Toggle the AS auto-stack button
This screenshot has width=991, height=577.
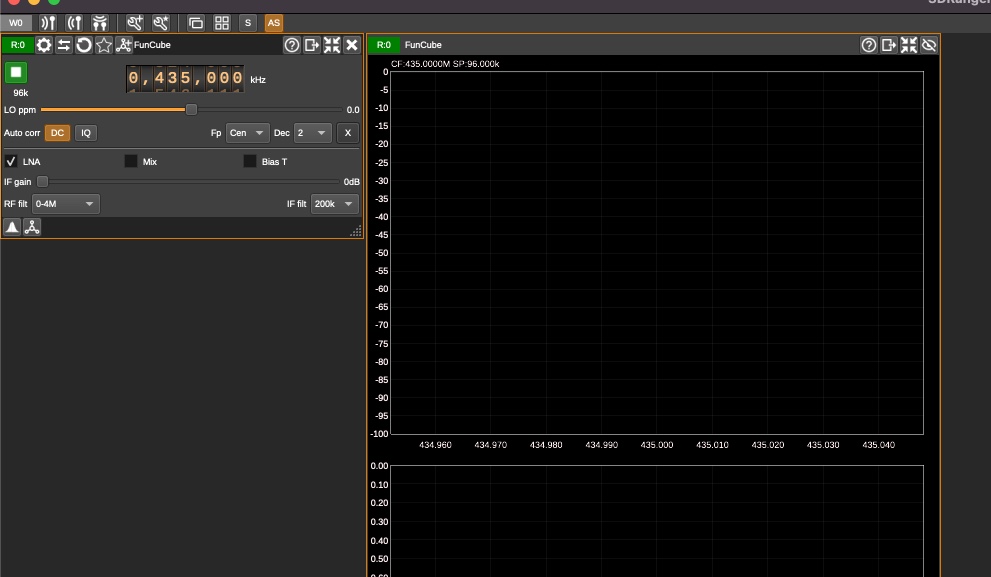274,23
